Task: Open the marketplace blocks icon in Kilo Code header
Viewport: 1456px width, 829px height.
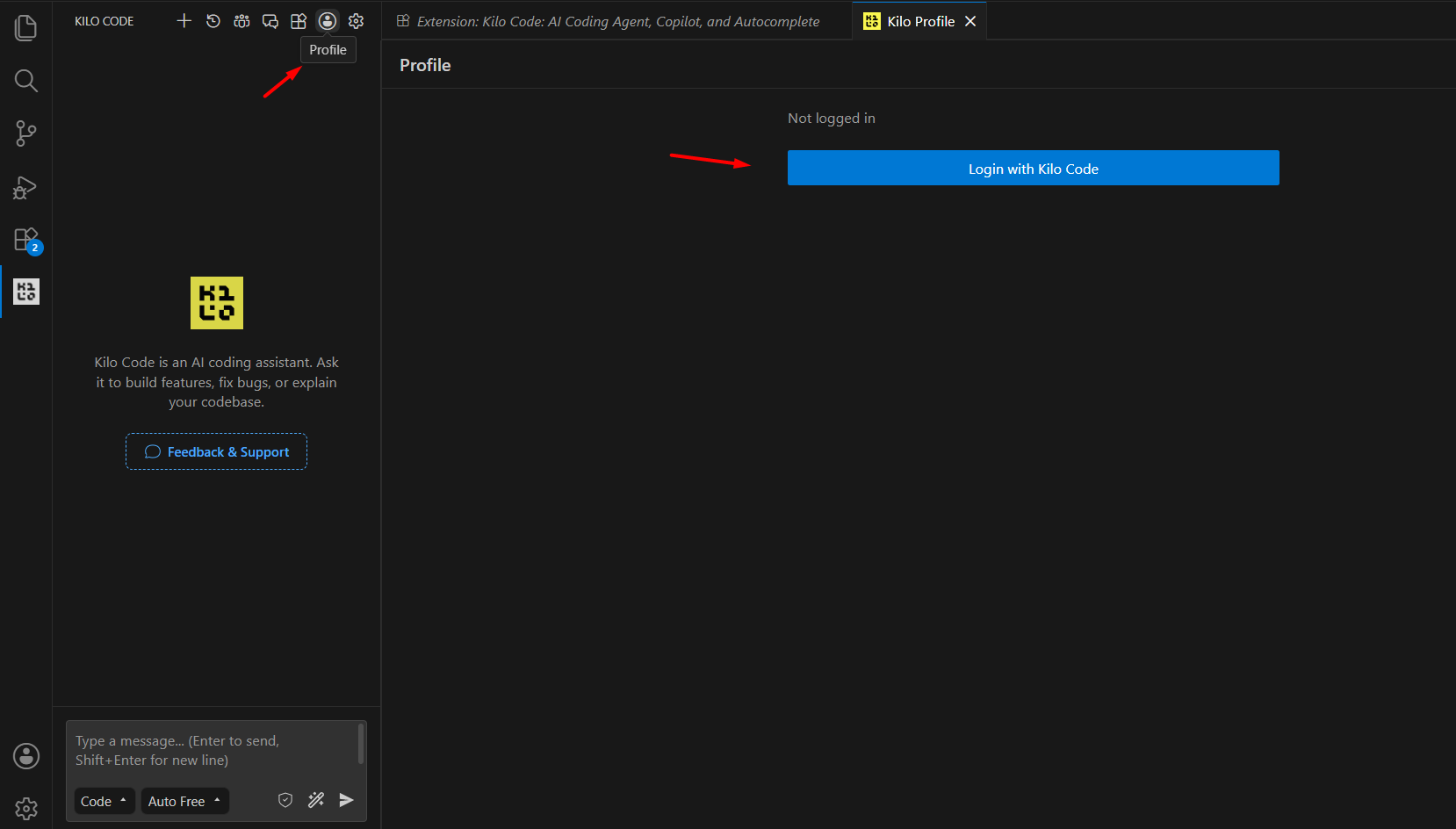Action: coord(299,21)
